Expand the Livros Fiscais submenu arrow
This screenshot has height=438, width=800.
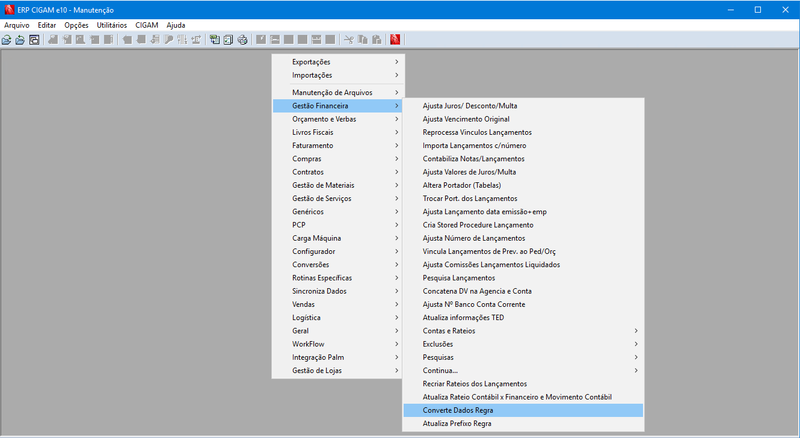pos(396,132)
